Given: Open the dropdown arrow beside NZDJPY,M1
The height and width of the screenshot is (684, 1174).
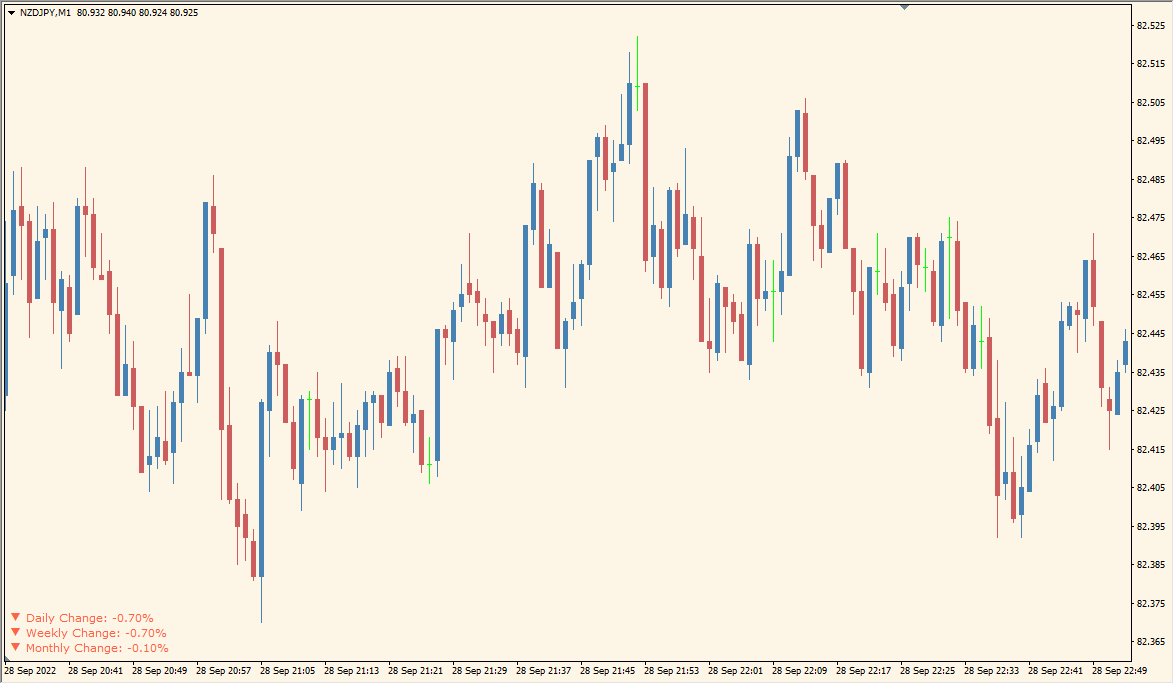Looking at the screenshot, I should pyautogui.click(x=11, y=13).
